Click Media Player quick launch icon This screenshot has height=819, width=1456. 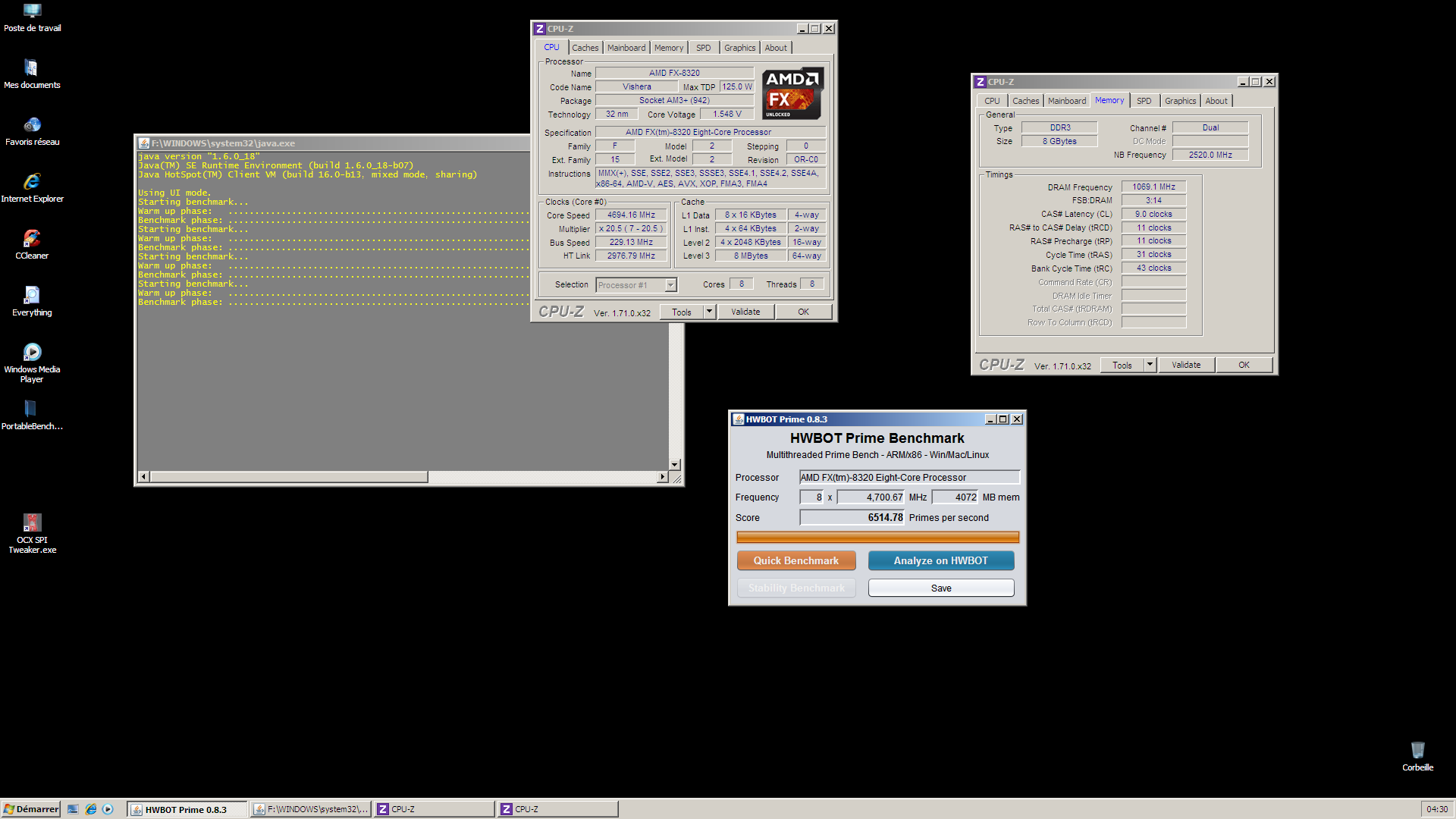[x=108, y=809]
